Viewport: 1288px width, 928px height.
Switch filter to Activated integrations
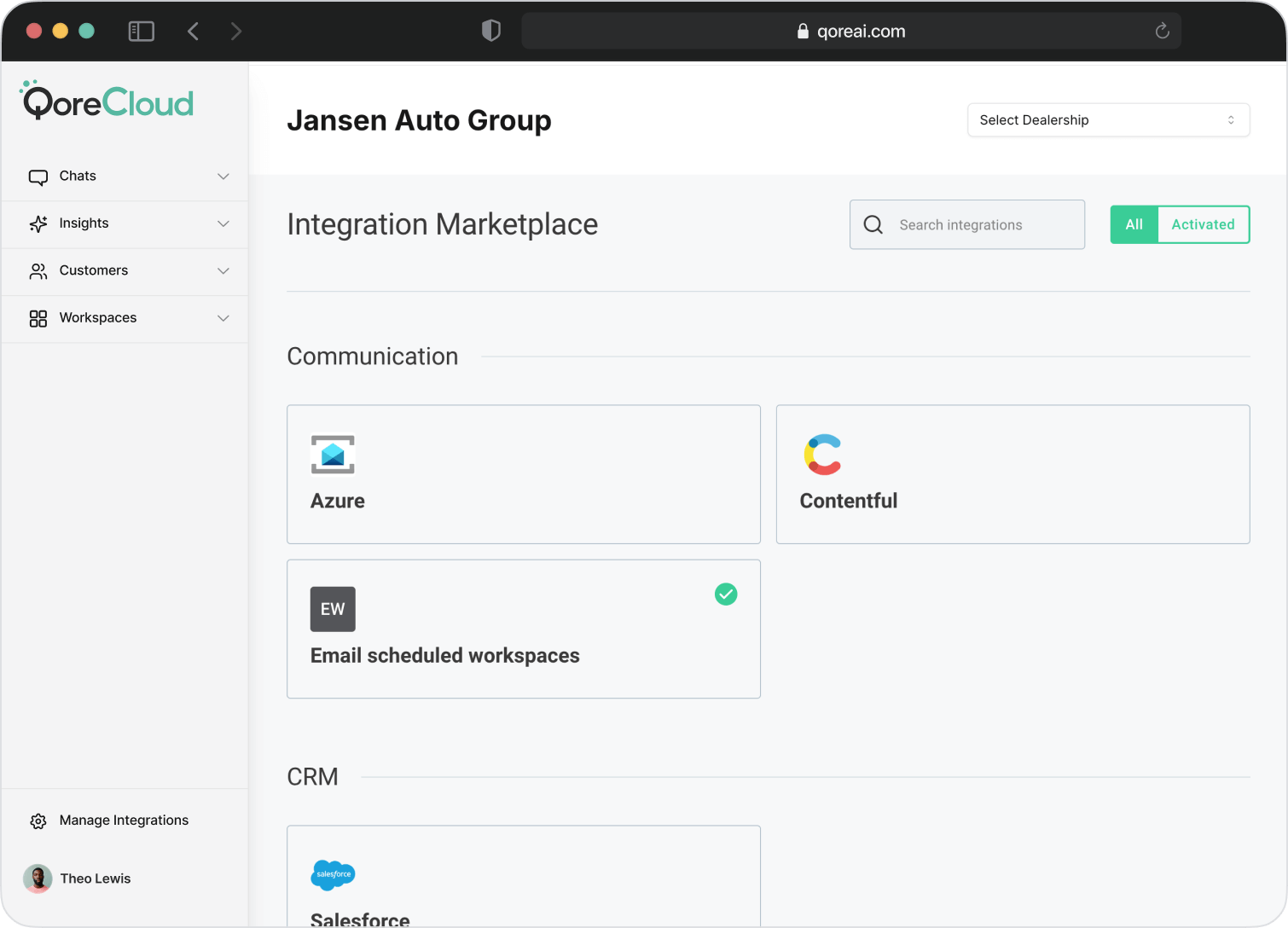pyautogui.click(x=1203, y=224)
